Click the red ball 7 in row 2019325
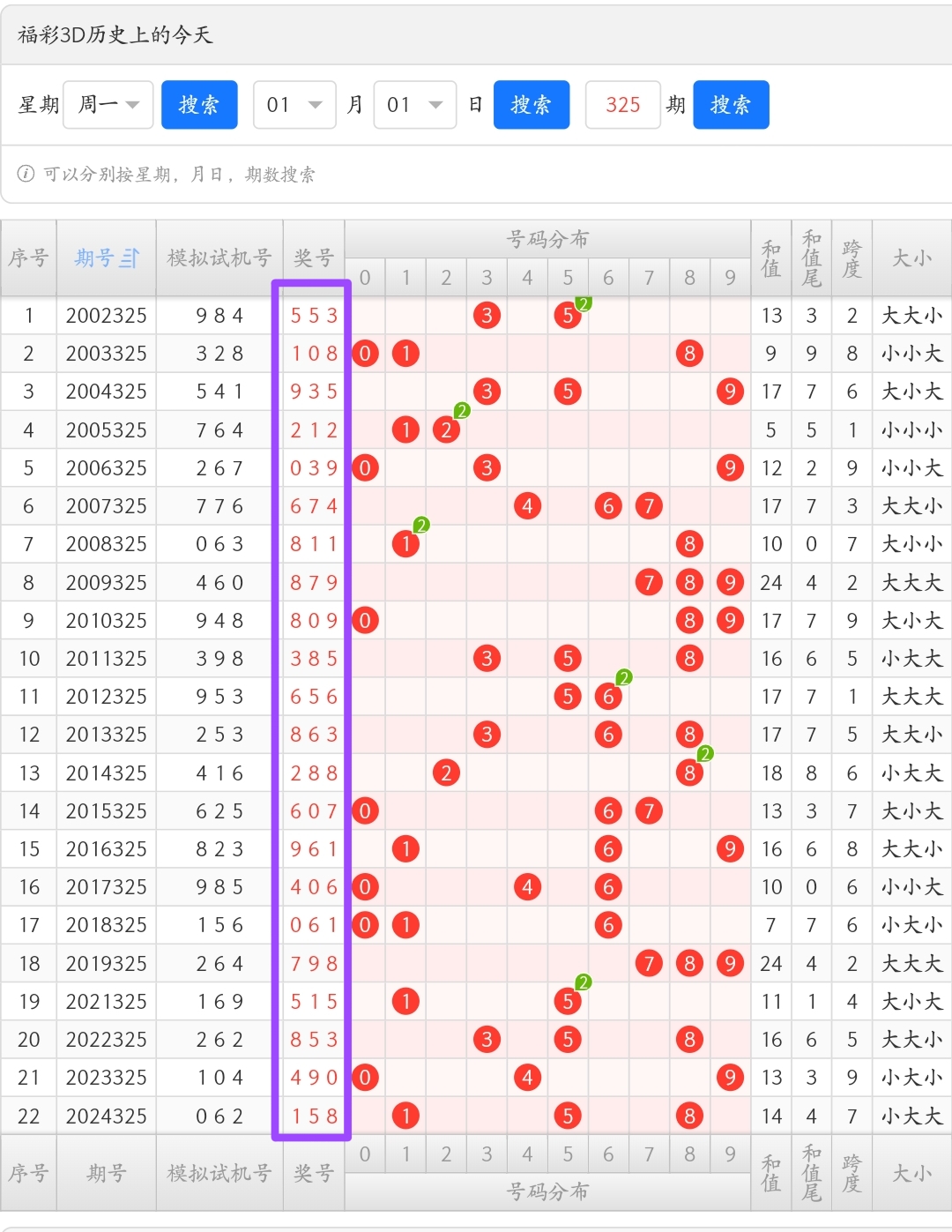The image size is (952, 1232). [649, 964]
